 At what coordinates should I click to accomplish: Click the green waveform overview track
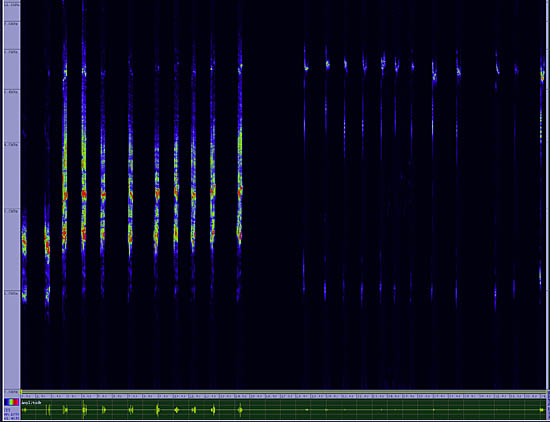point(284,409)
